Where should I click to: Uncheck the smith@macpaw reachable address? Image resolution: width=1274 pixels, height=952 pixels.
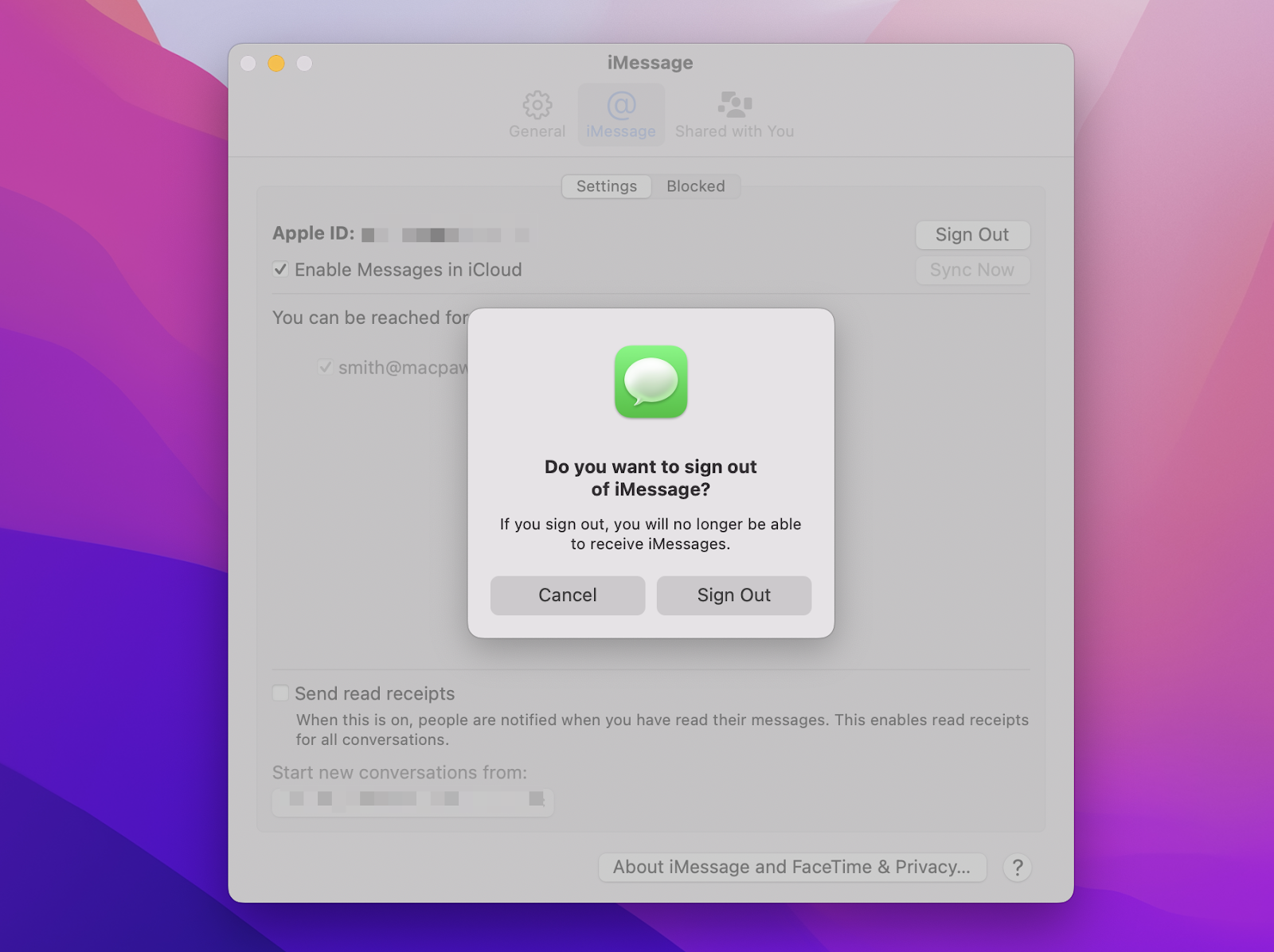(325, 367)
